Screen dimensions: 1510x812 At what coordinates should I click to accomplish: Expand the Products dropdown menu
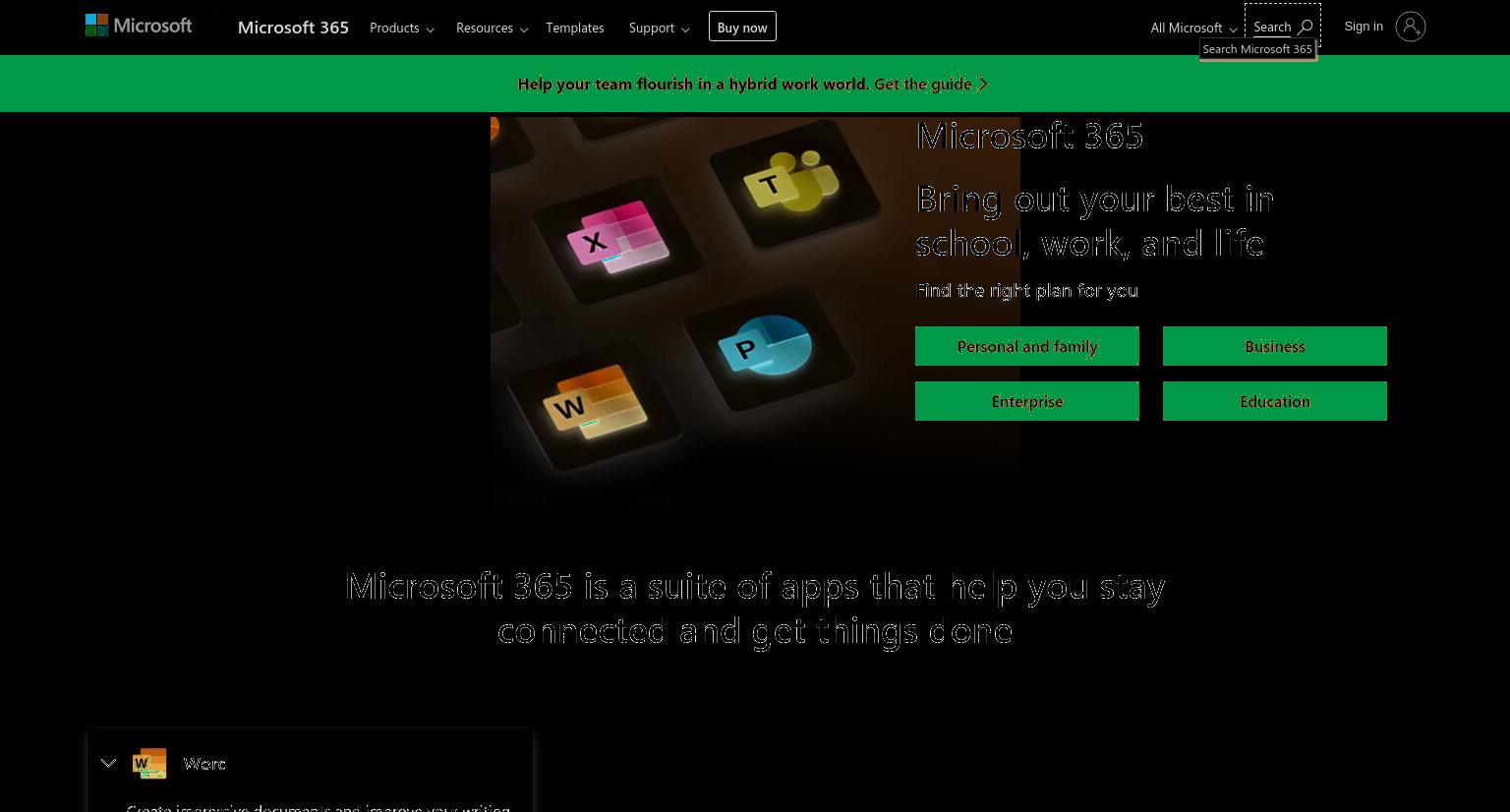(401, 28)
